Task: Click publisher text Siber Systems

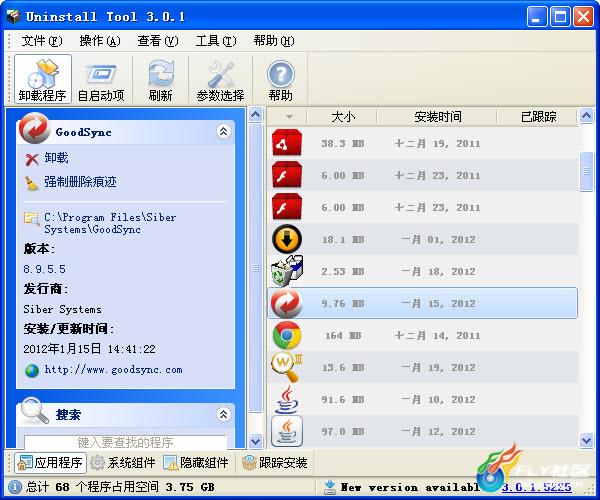Action: click(62, 309)
